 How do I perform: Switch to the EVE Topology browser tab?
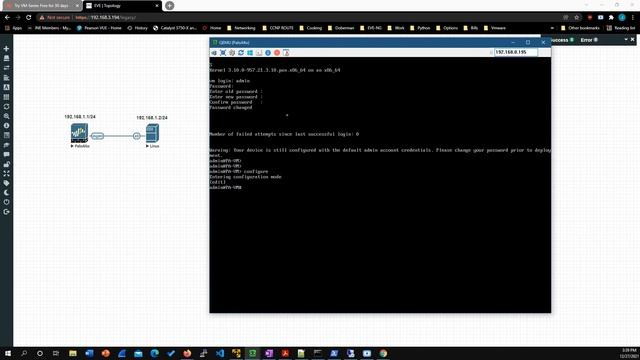coord(122,6)
